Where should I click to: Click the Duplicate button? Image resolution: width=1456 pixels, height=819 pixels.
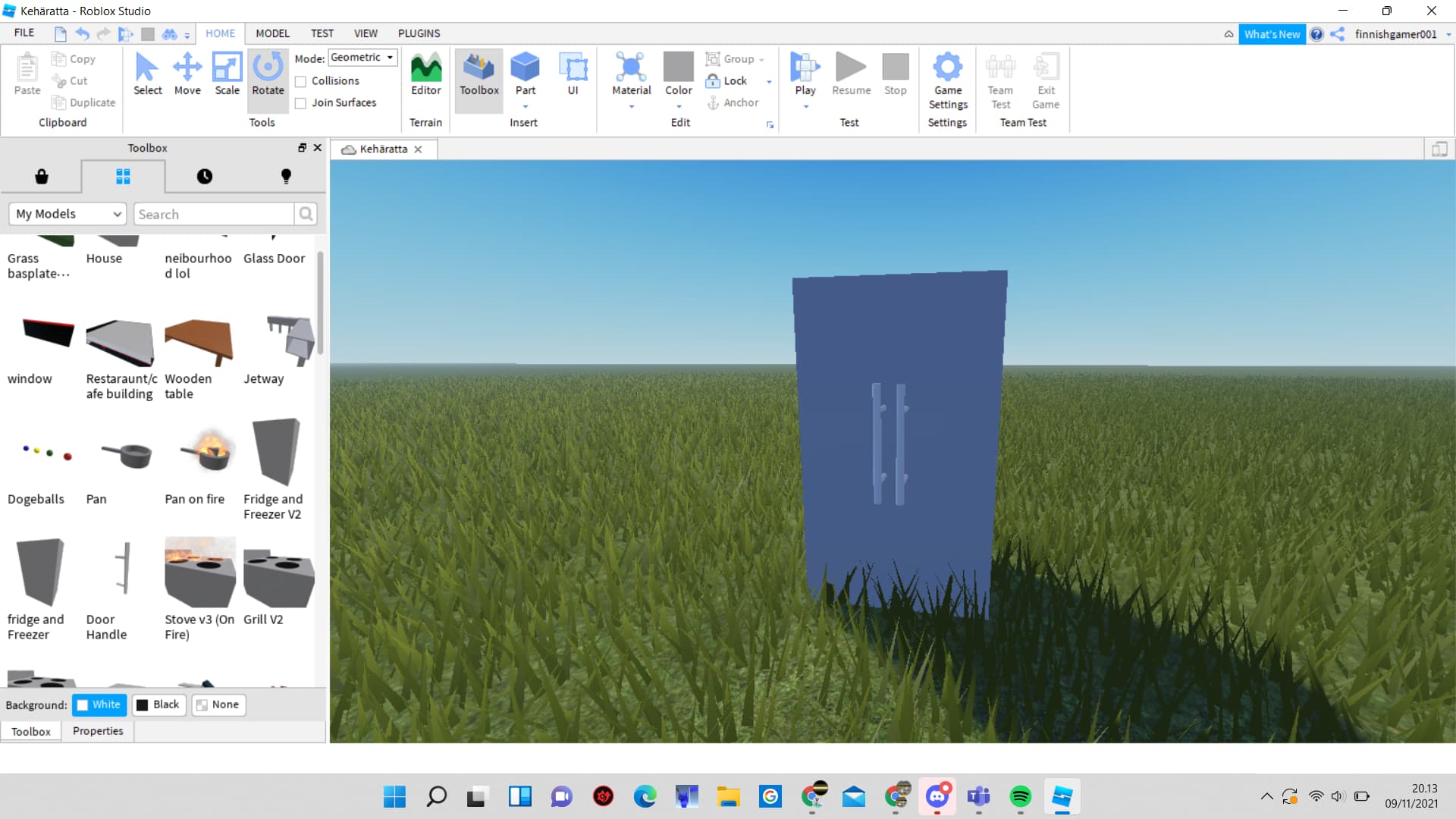click(83, 103)
